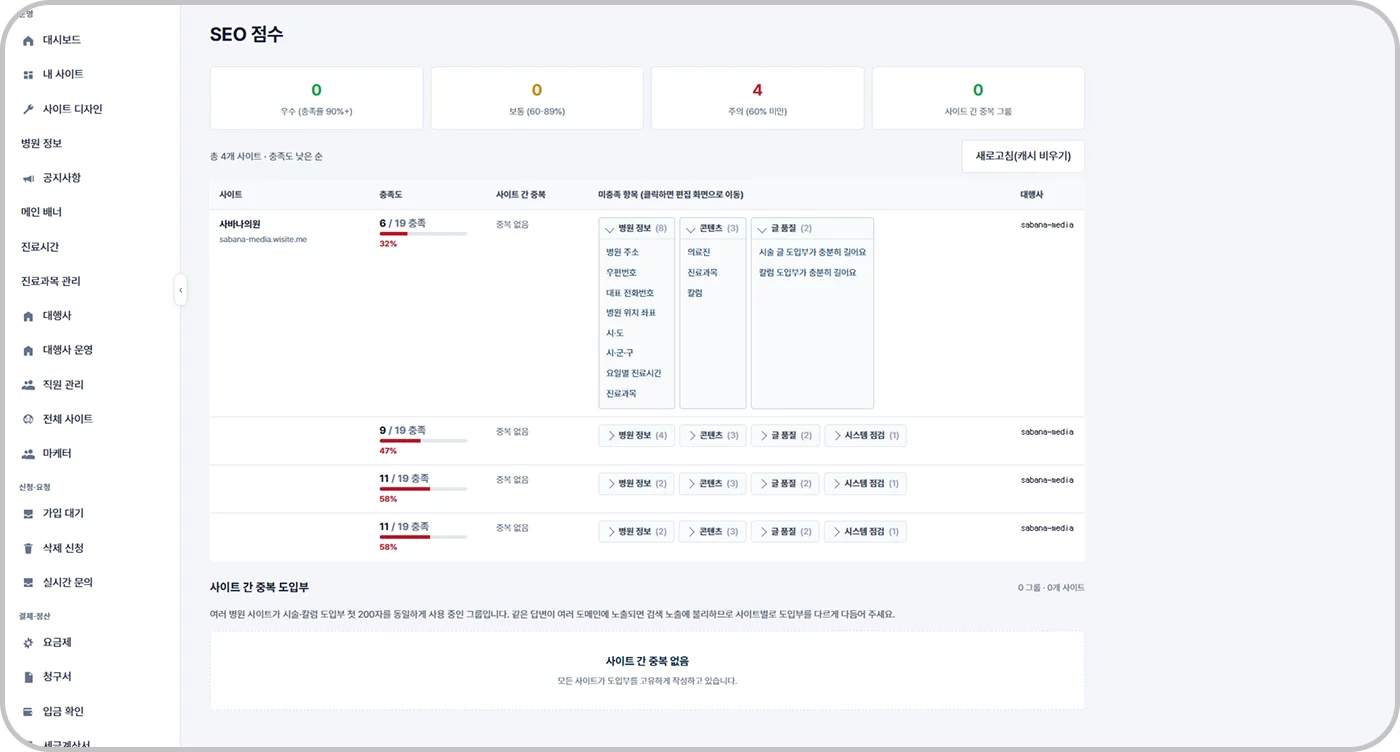Viewport: 1400px width, 752px height.
Task: Collapse the expanded 콘텐츠 (3) list for 사바나의원
Action: tap(713, 229)
